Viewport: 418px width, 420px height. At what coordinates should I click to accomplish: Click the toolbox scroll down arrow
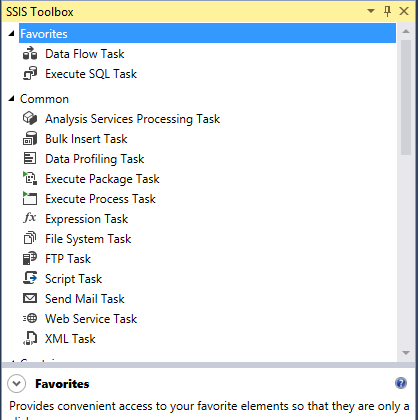tap(406, 353)
